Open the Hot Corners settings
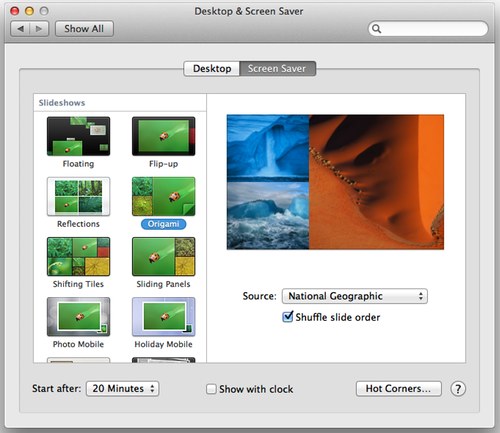 coord(399,389)
